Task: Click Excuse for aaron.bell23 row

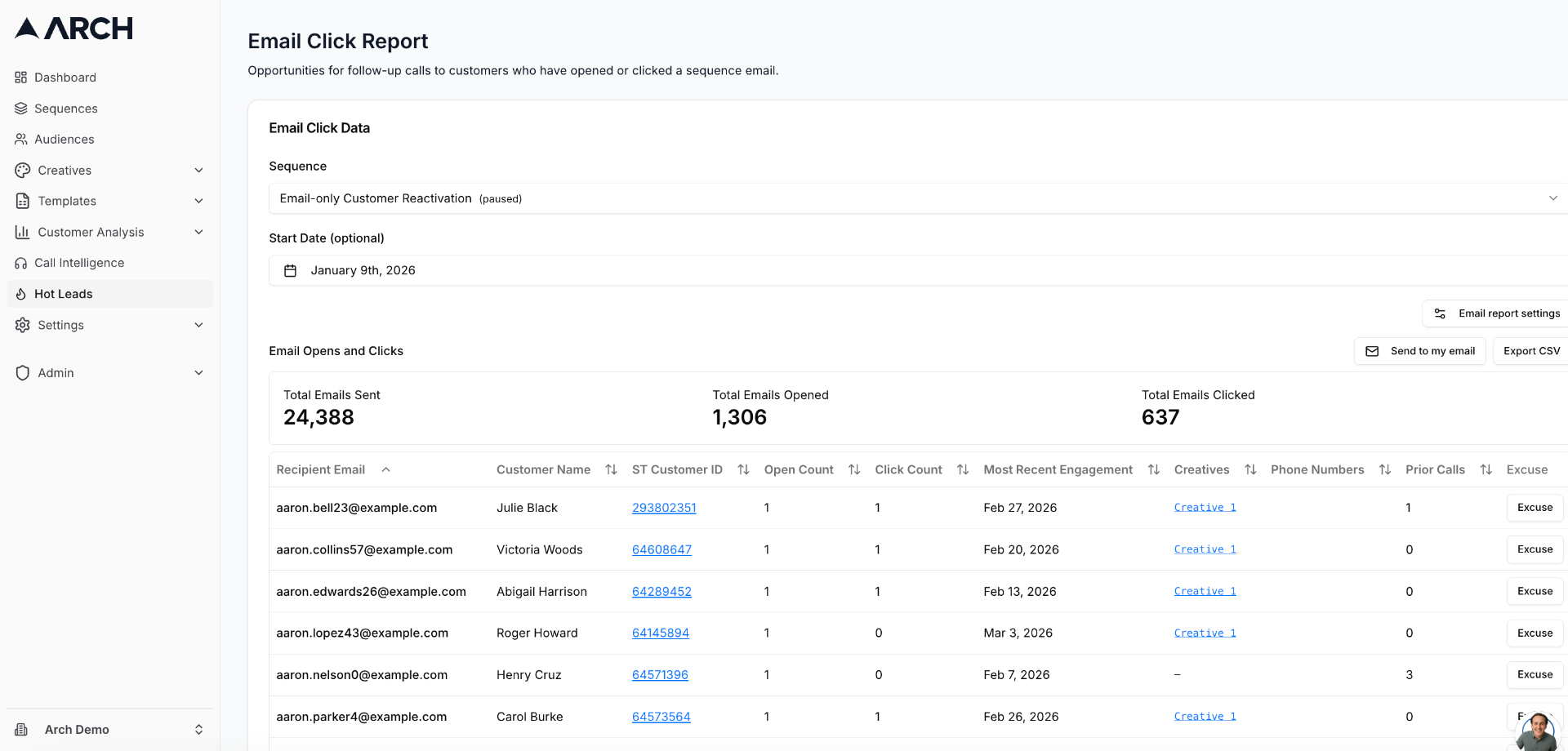Action: click(x=1535, y=508)
